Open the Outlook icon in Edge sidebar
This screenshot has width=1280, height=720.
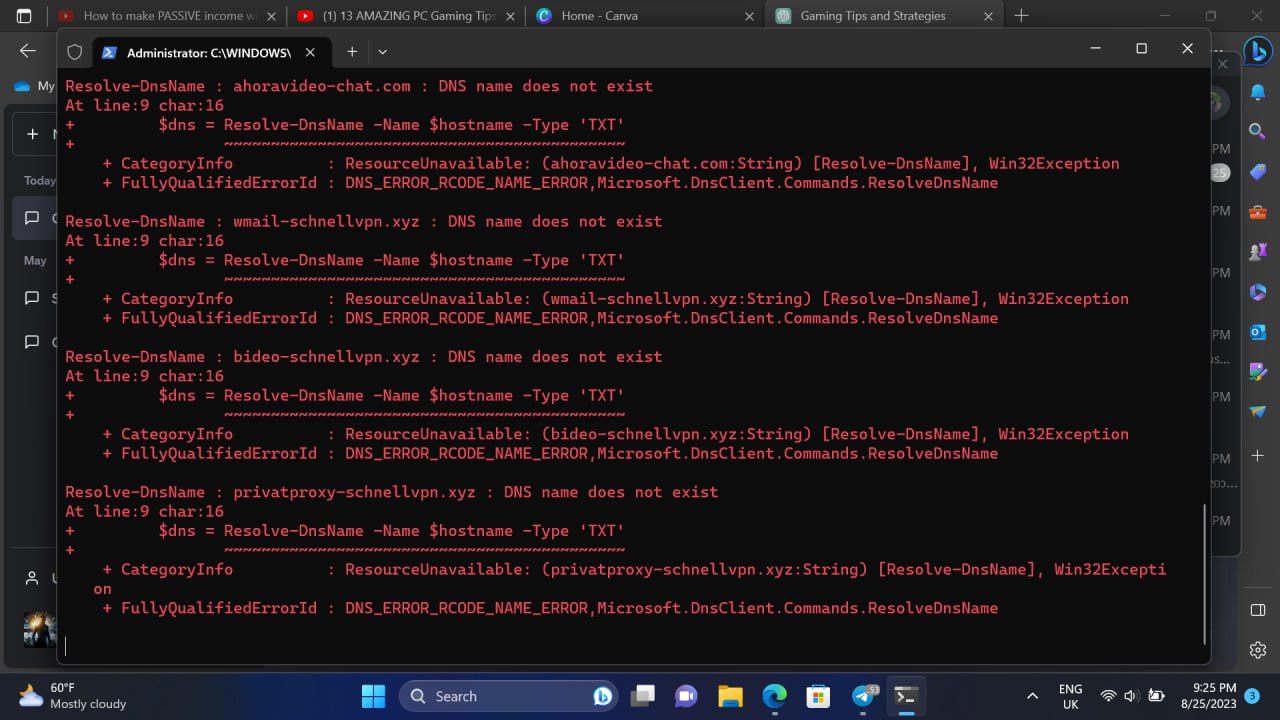pyautogui.click(x=1258, y=332)
